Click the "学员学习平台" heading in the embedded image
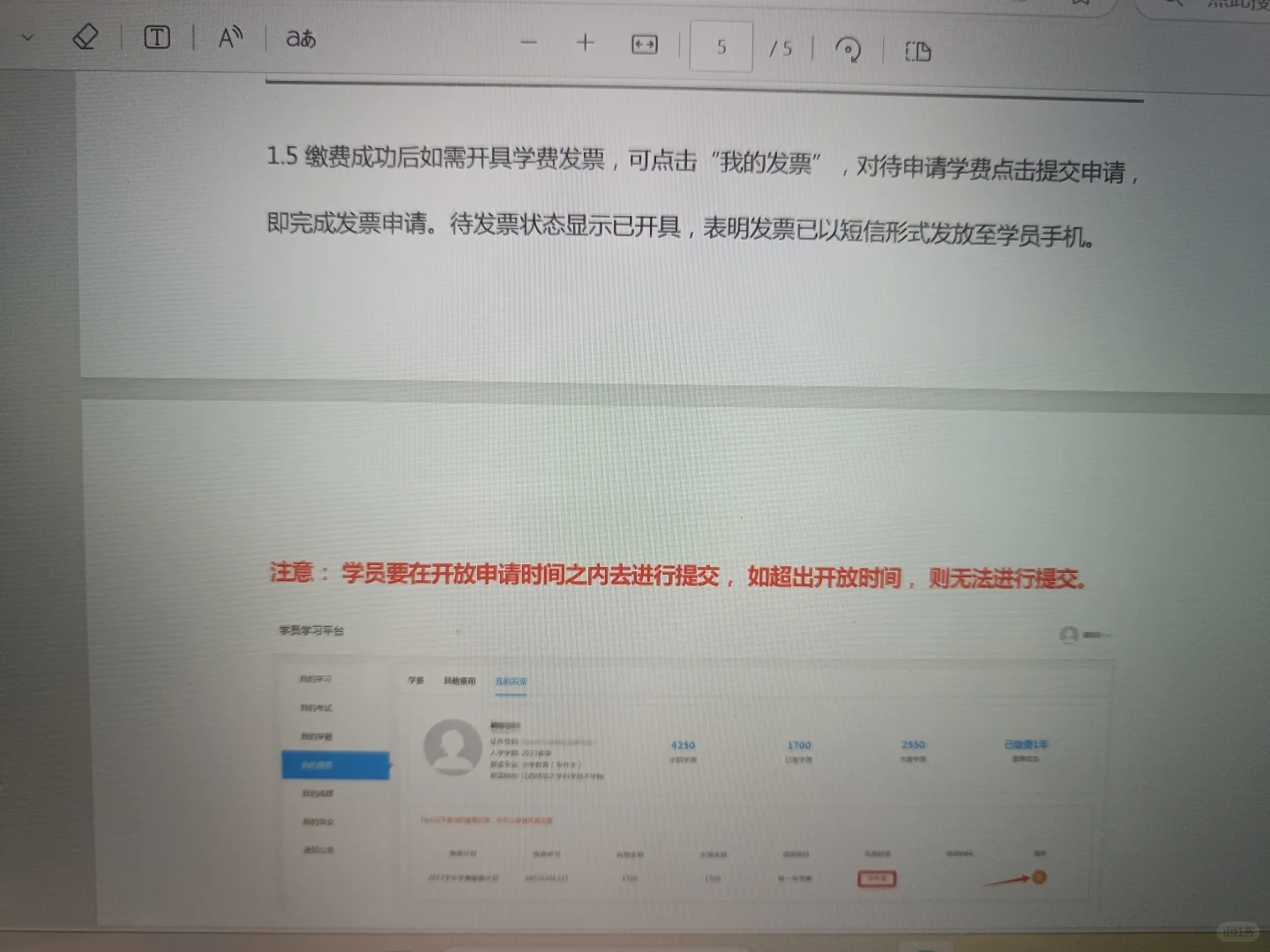 (311, 630)
